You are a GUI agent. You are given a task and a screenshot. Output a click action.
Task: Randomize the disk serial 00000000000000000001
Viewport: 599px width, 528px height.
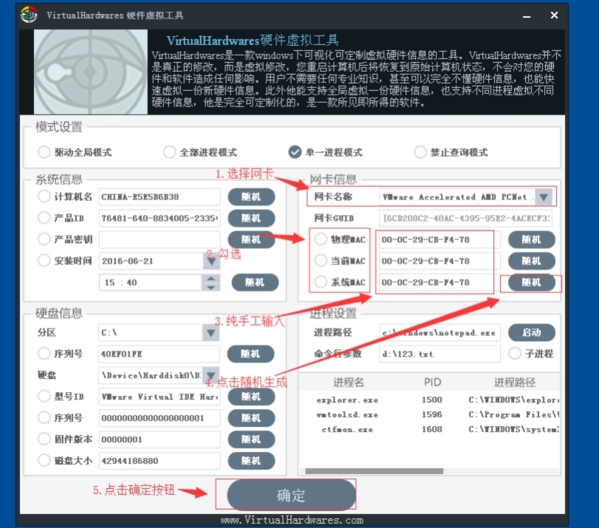click(x=251, y=418)
